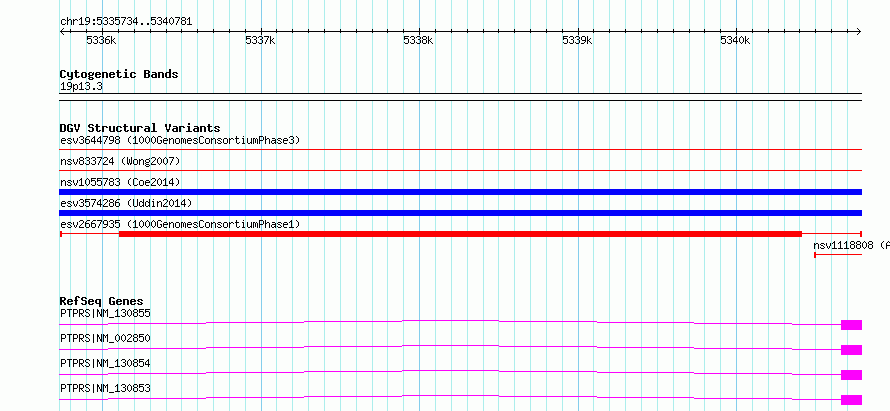Select the esv2667935 variant label
890x411 pixels.
tap(180, 224)
